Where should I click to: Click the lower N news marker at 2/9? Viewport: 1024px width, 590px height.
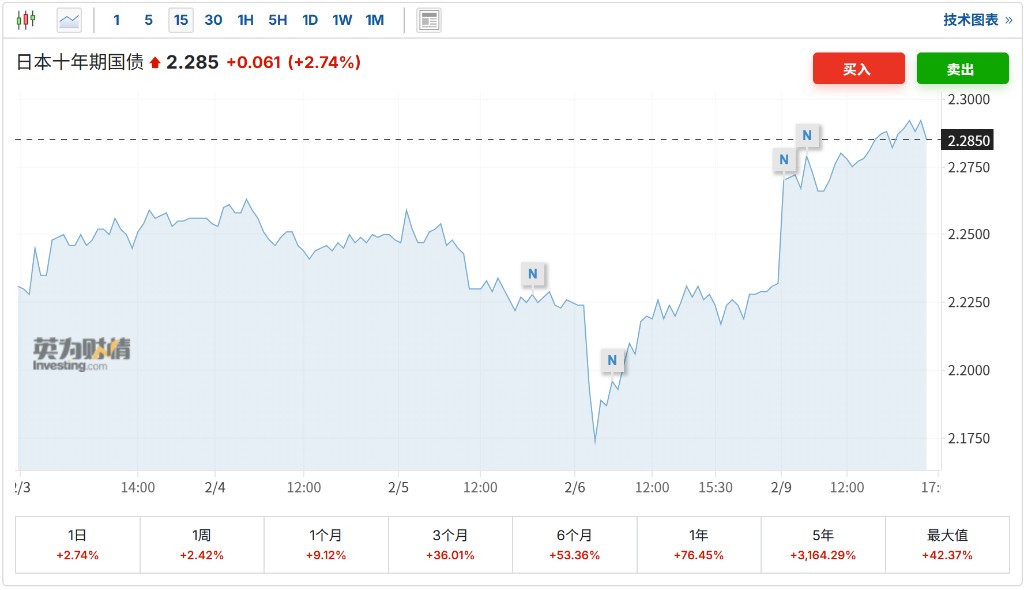pos(784,159)
